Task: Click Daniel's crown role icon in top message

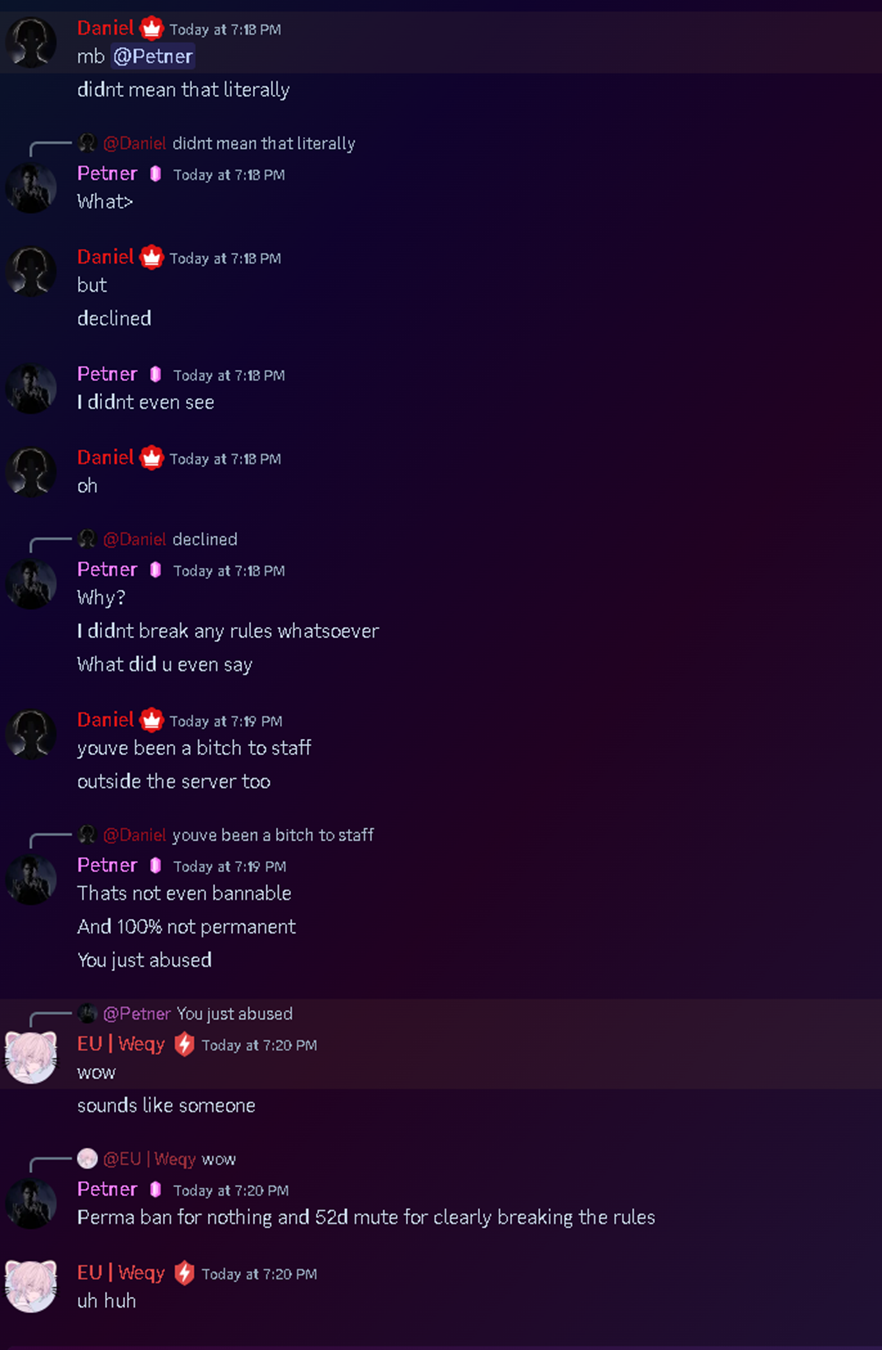Action: pyautogui.click(x=151, y=29)
